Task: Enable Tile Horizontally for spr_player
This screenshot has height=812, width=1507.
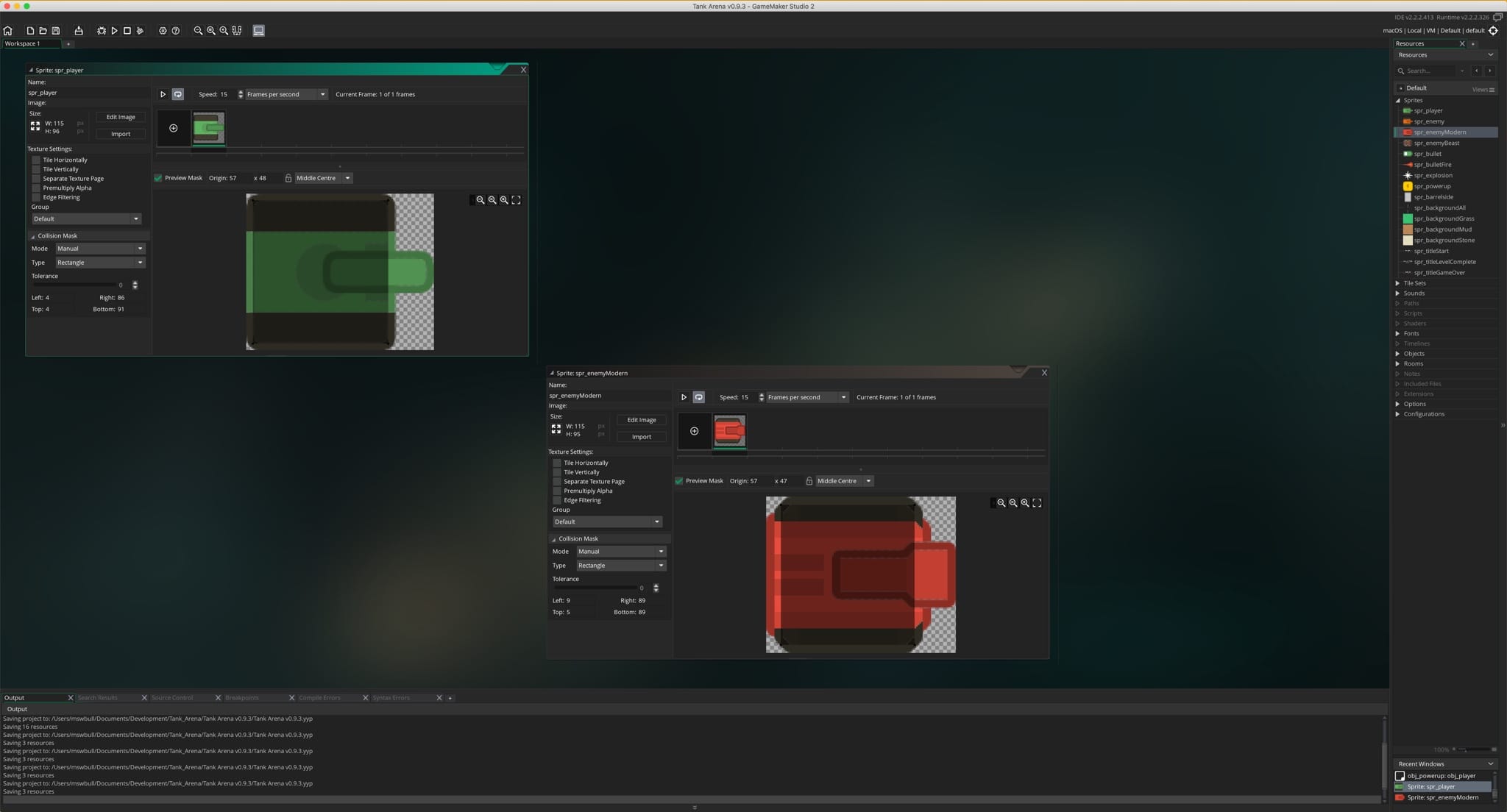Action: (x=36, y=160)
